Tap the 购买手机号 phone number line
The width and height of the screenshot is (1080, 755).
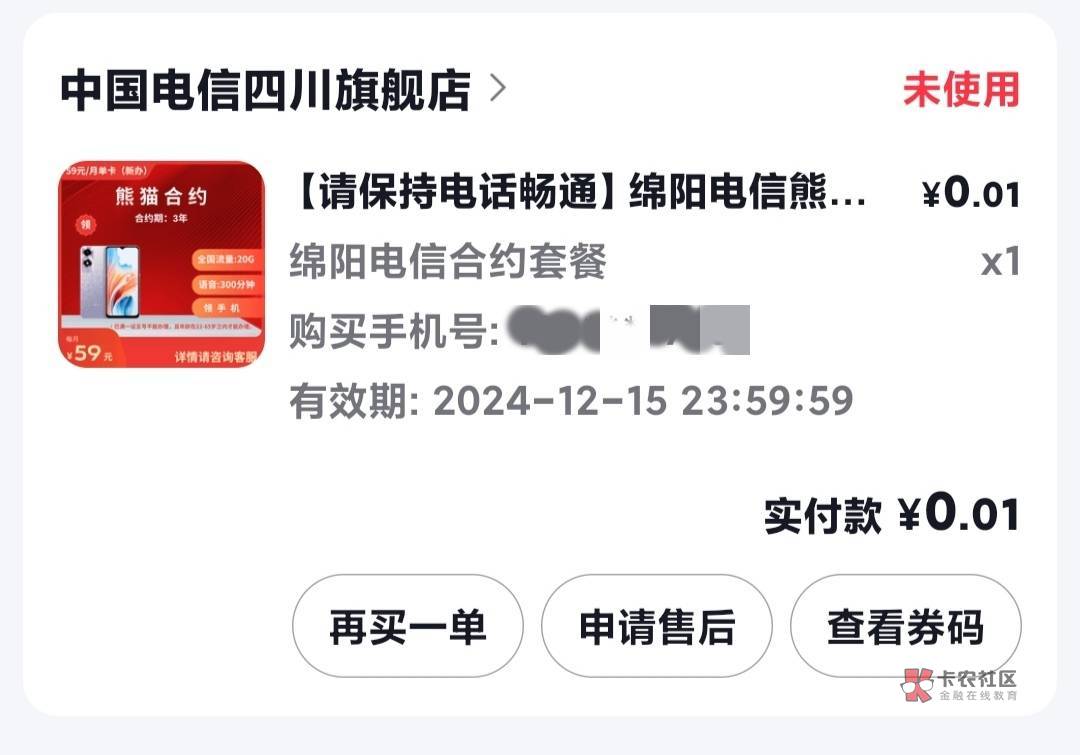click(519, 331)
